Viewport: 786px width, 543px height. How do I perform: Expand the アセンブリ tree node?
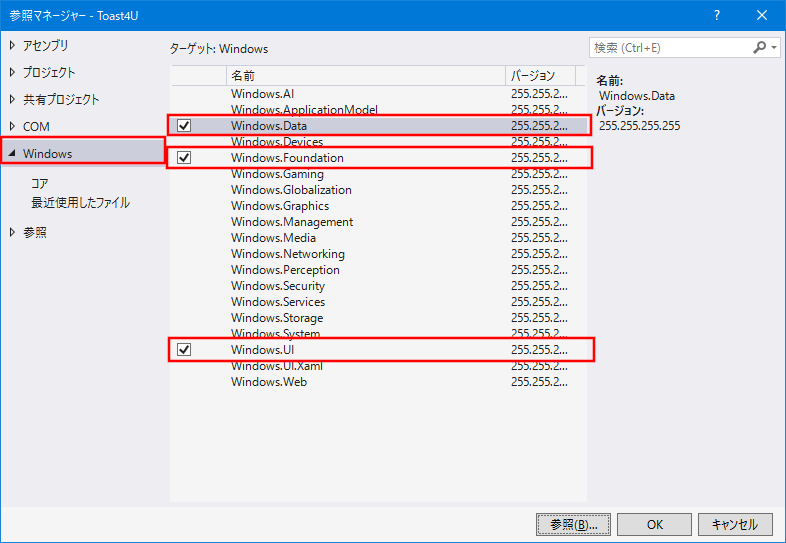coord(12,45)
